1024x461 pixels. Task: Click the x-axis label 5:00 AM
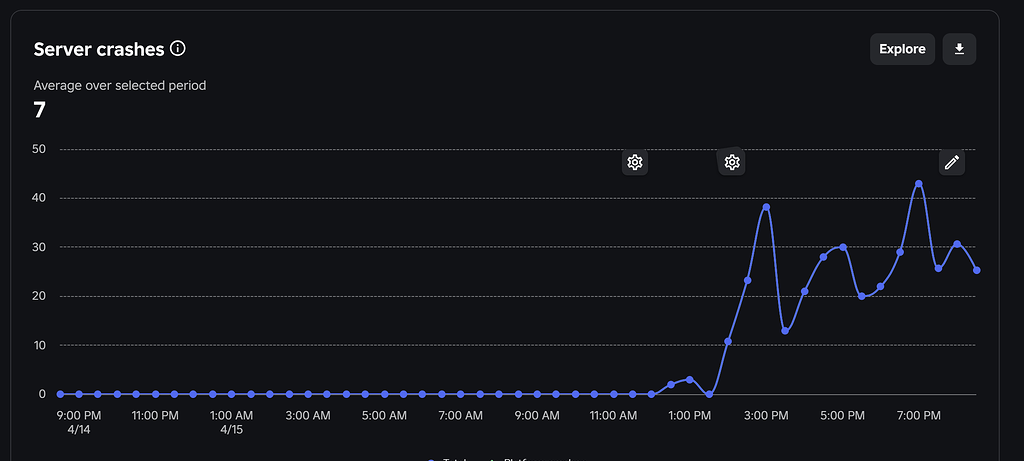[x=384, y=415]
